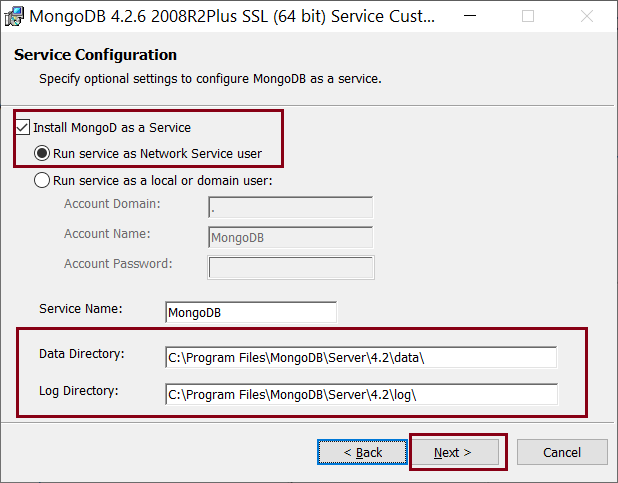
Task: Click the Account Name field containing MongoDB
Action: pos(290,237)
